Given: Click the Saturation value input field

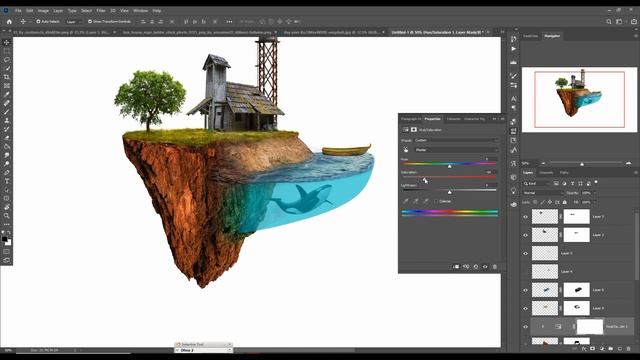Looking at the screenshot, I should pos(490,172).
